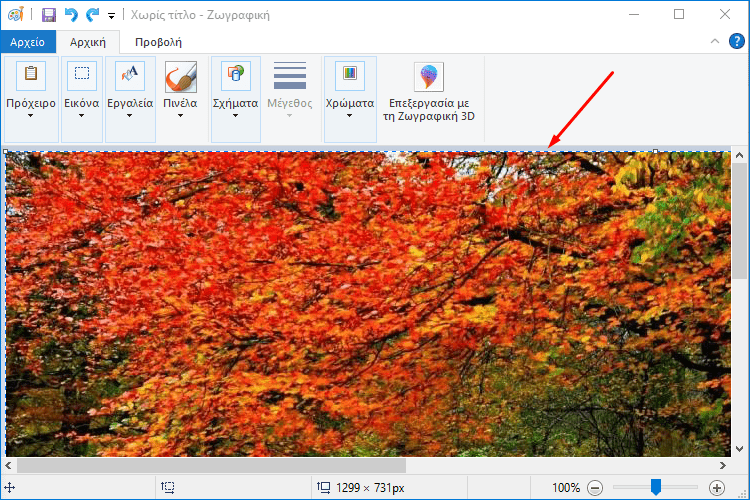Collapse the ribbon with the chevron

[x=715, y=41]
